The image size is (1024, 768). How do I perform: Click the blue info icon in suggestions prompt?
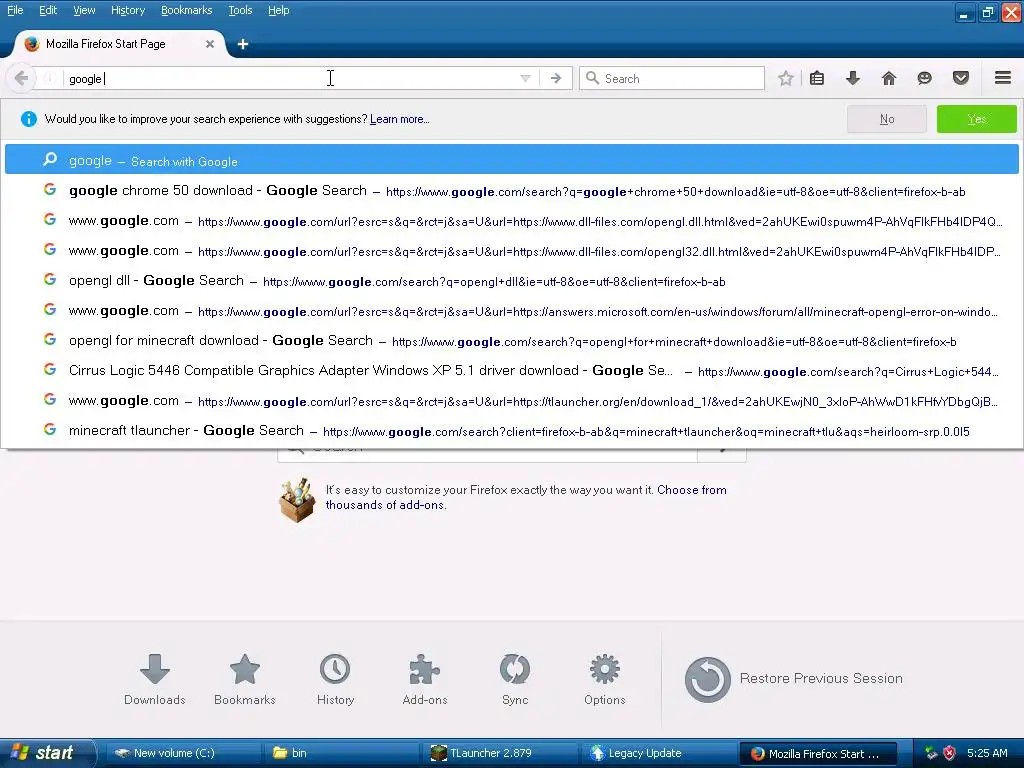[x=29, y=119]
